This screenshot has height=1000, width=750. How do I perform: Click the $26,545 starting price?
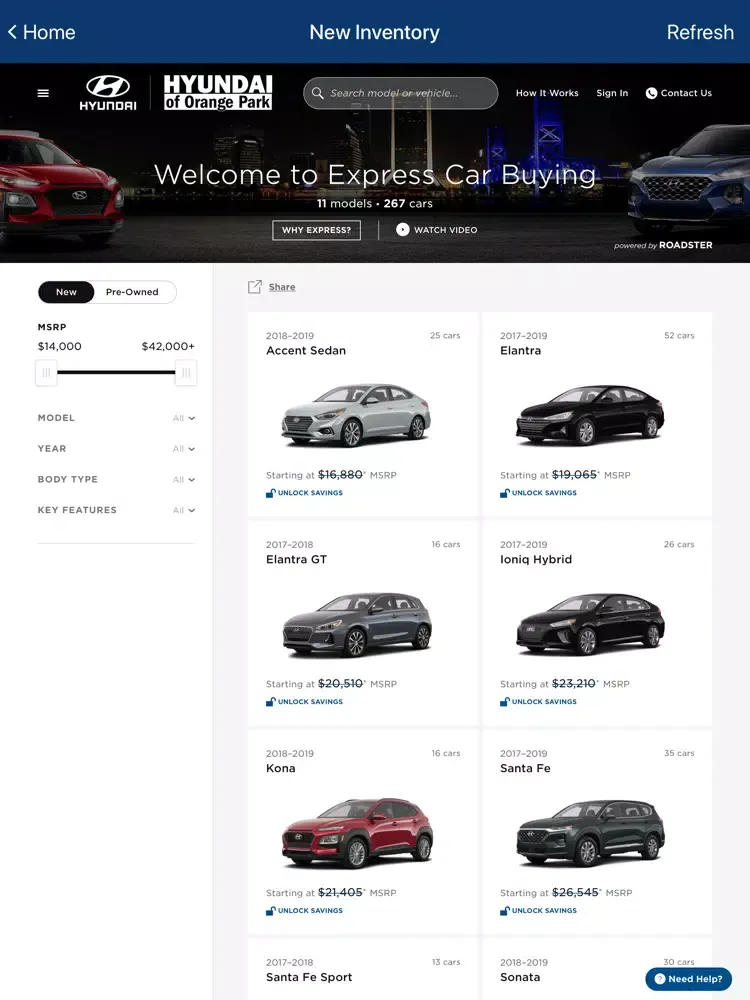575,892
